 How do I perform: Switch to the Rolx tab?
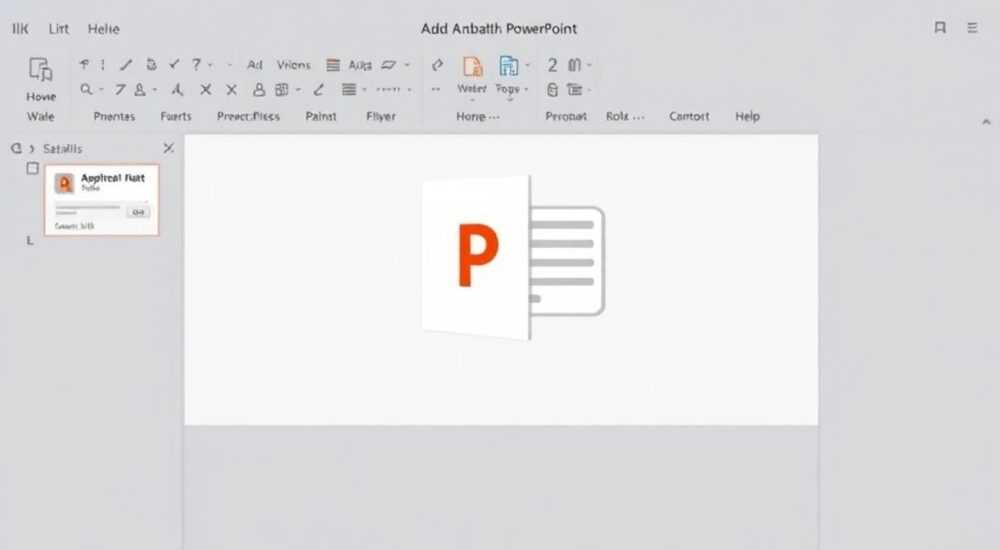(x=624, y=116)
